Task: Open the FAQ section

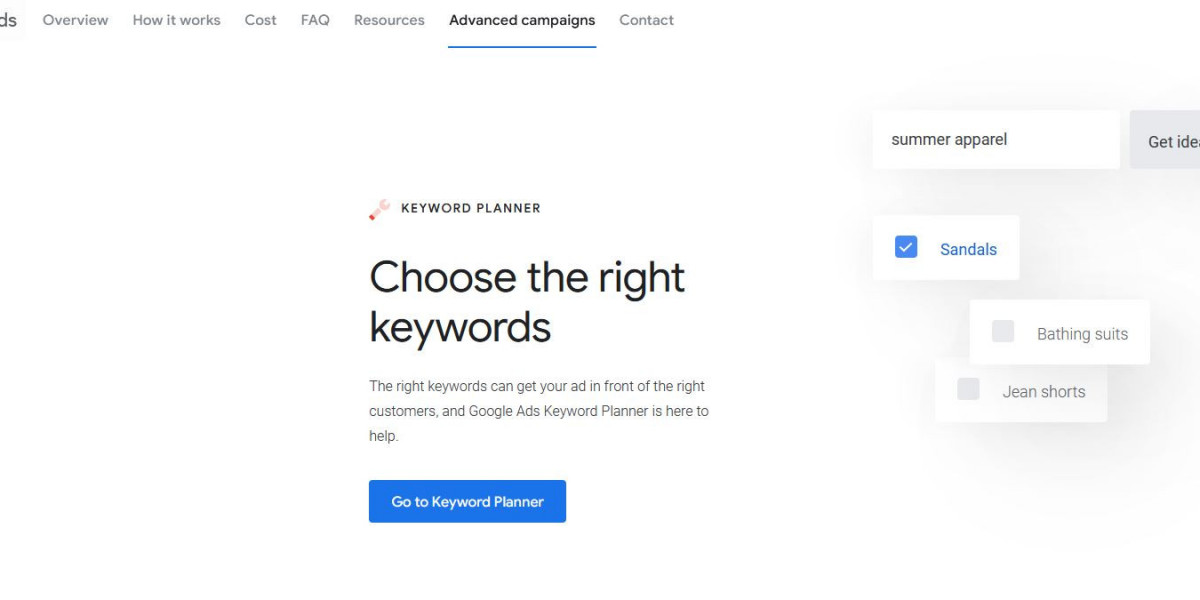Action: (315, 20)
